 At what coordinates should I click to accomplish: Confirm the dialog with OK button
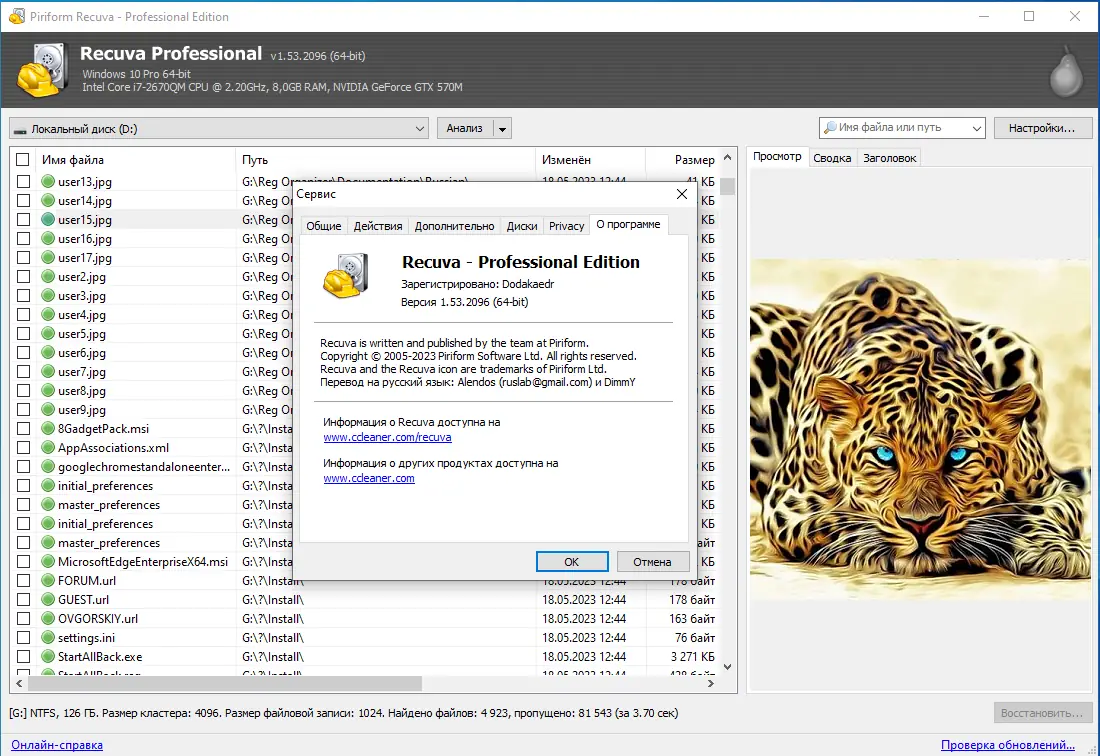(x=572, y=562)
